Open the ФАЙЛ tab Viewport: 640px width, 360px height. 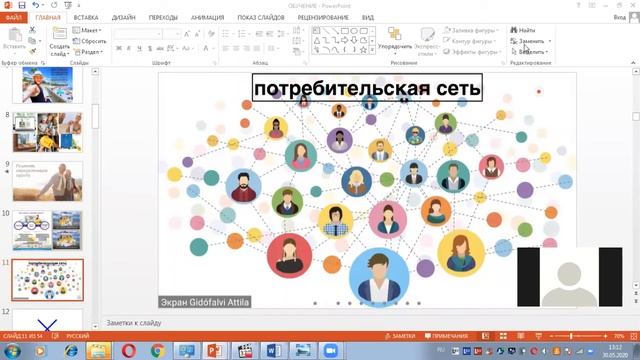point(13,18)
